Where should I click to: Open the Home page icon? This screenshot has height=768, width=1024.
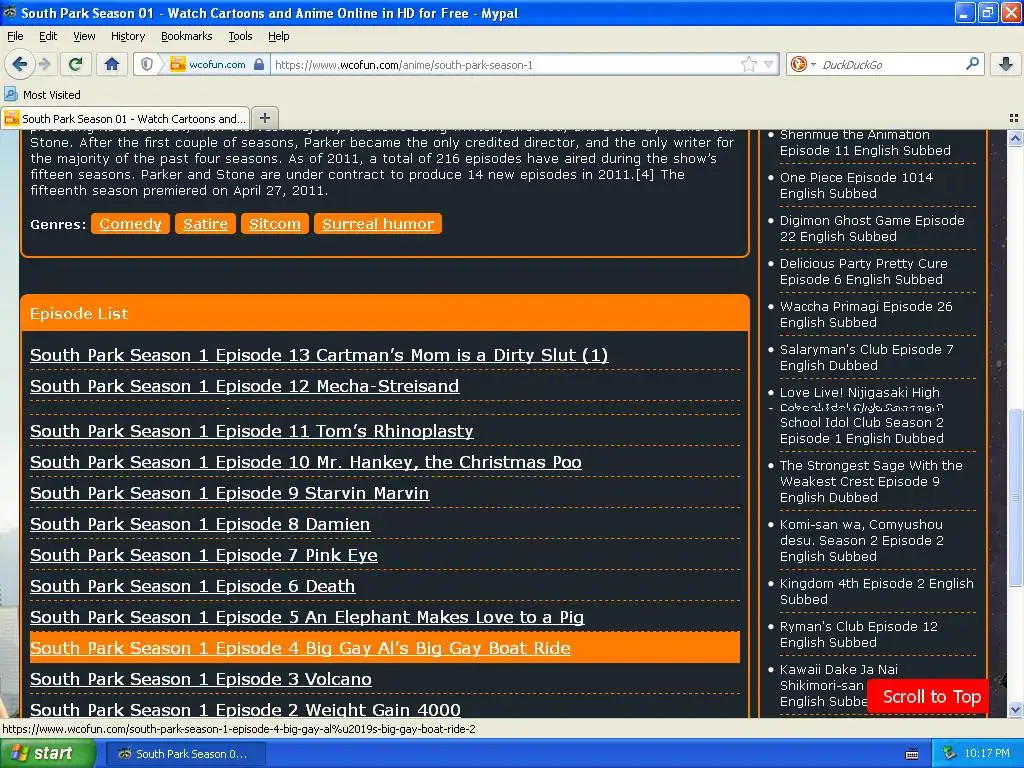coord(112,64)
